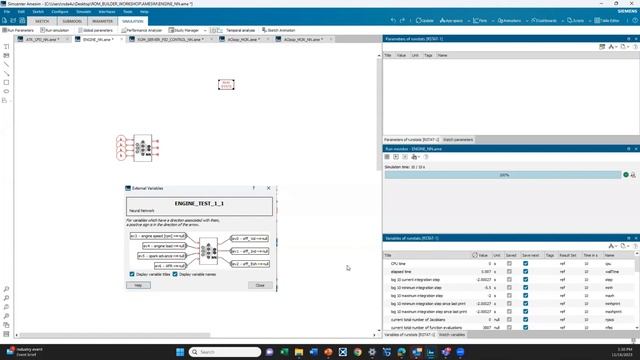Switch to the SKETCH mode tab

[x=42, y=21]
